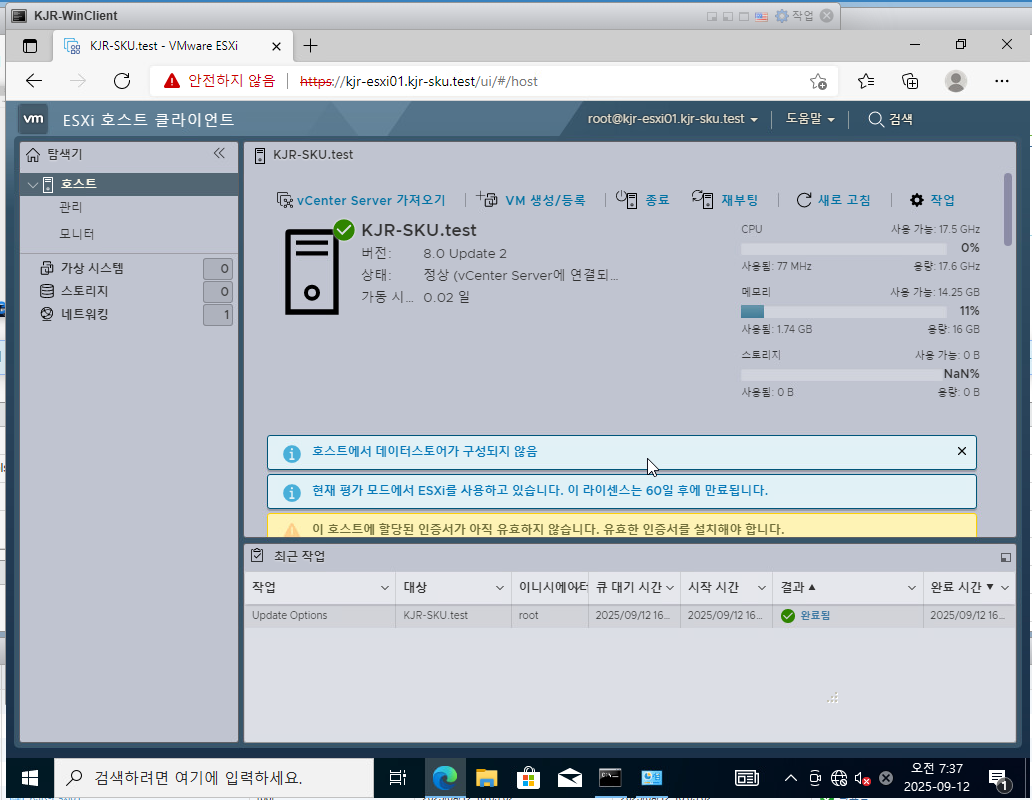Click the memory usage bar

[844, 312]
